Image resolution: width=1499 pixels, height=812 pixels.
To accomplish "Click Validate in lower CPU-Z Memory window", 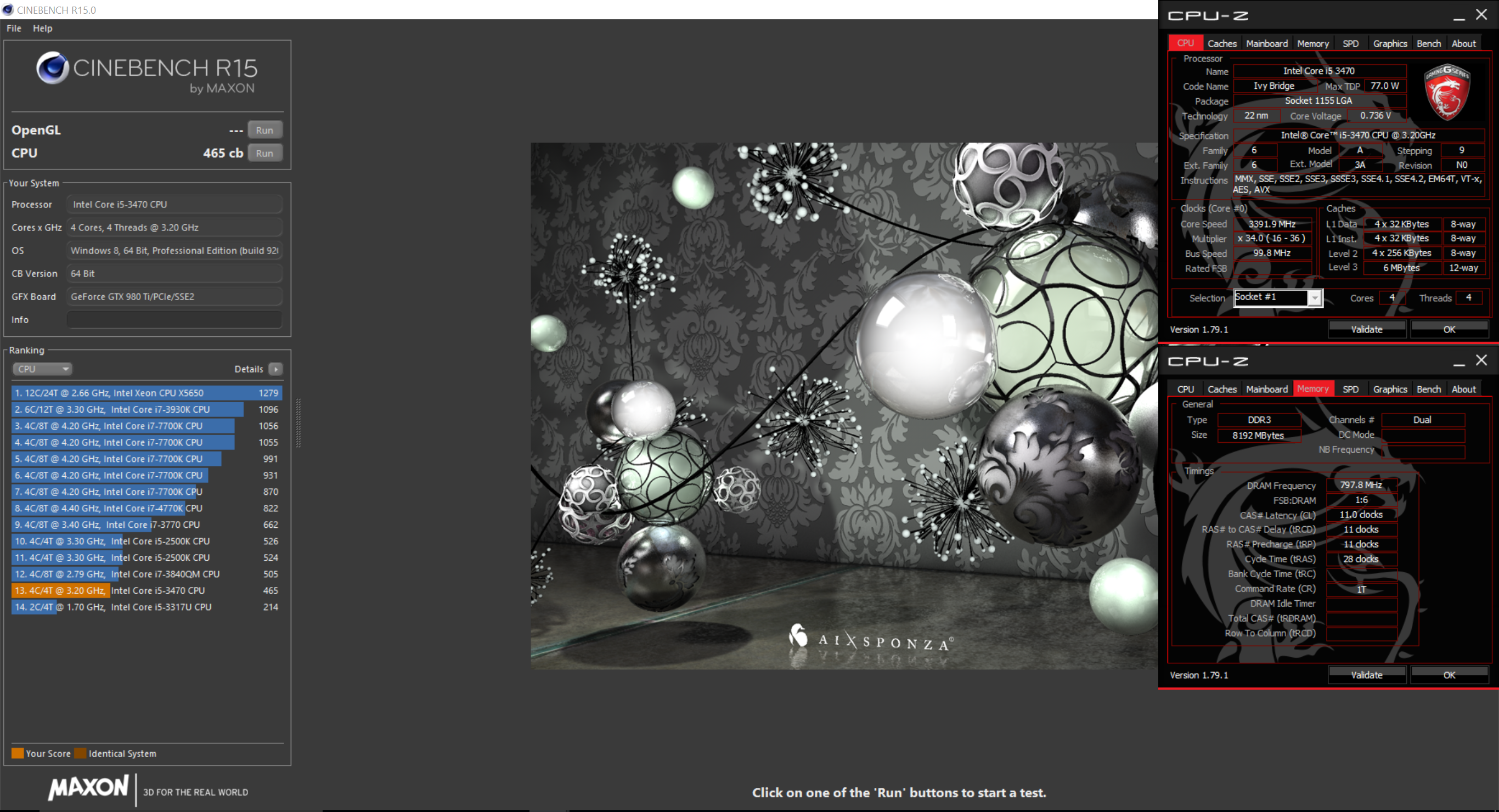I will [1366, 675].
